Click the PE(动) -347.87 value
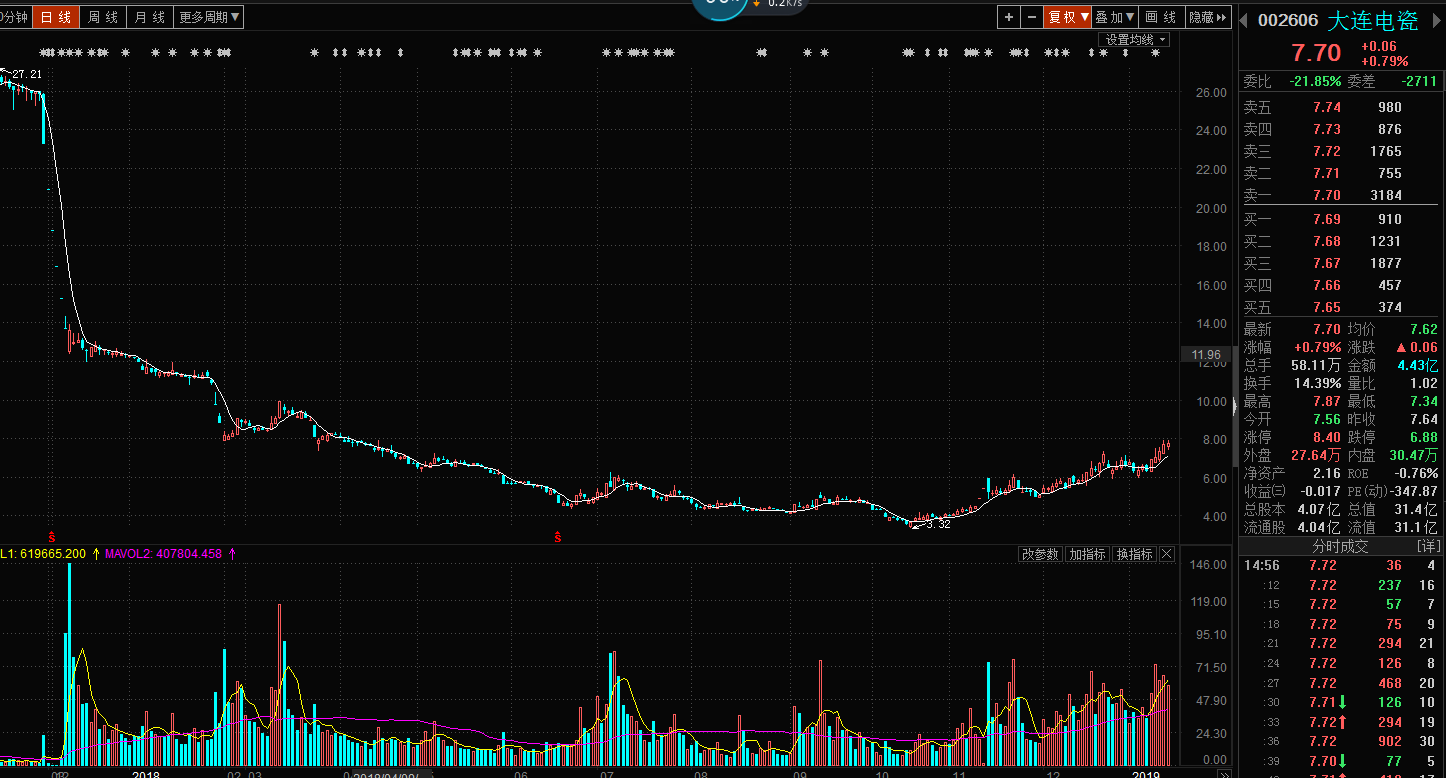1446x778 pixels. pos(1413,491)
